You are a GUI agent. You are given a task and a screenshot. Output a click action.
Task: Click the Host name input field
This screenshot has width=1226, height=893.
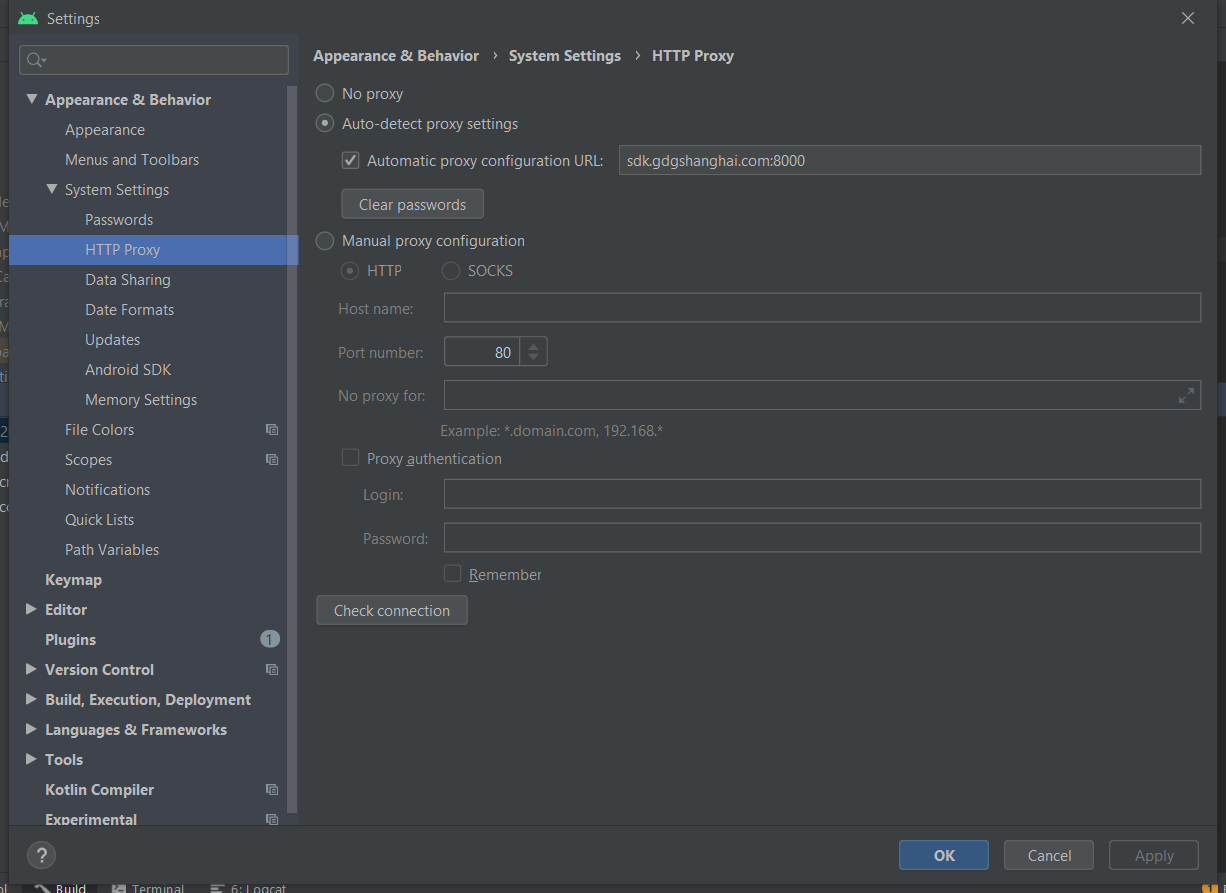822,308
